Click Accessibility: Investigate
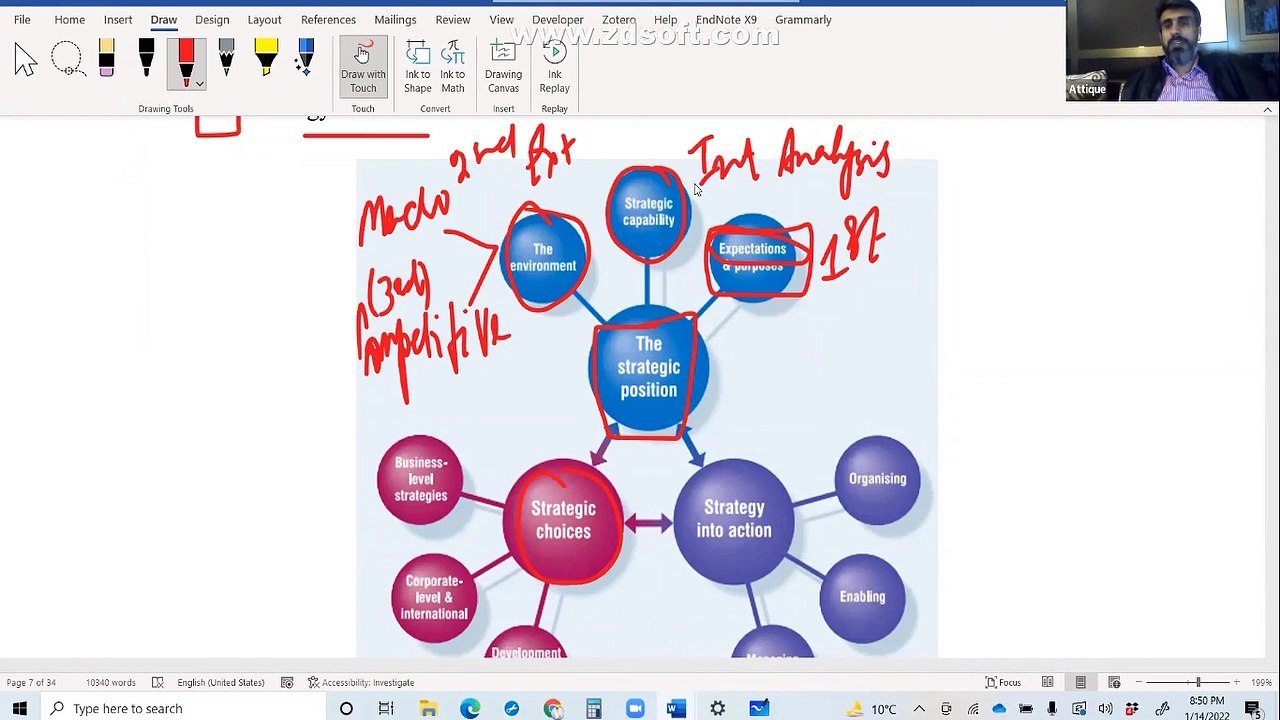The height and width of the screenshot is (720, 1280). [360, 682]
